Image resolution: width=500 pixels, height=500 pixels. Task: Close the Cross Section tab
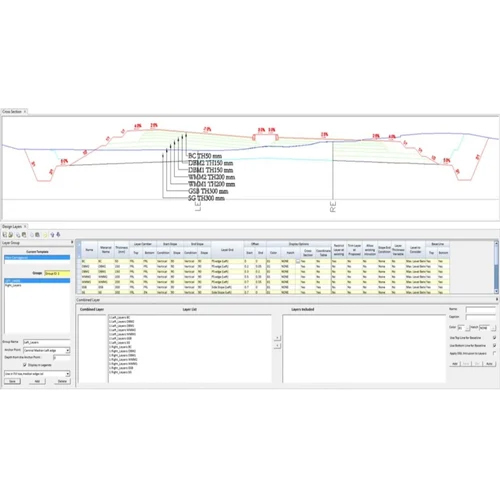(25, 112)
